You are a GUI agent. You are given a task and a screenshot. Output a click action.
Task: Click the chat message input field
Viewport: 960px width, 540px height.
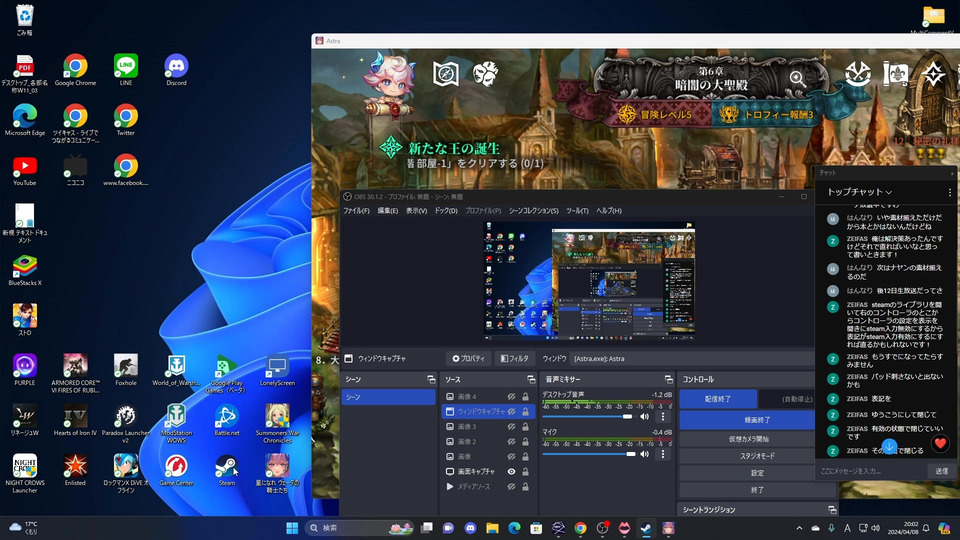point(872,471)
